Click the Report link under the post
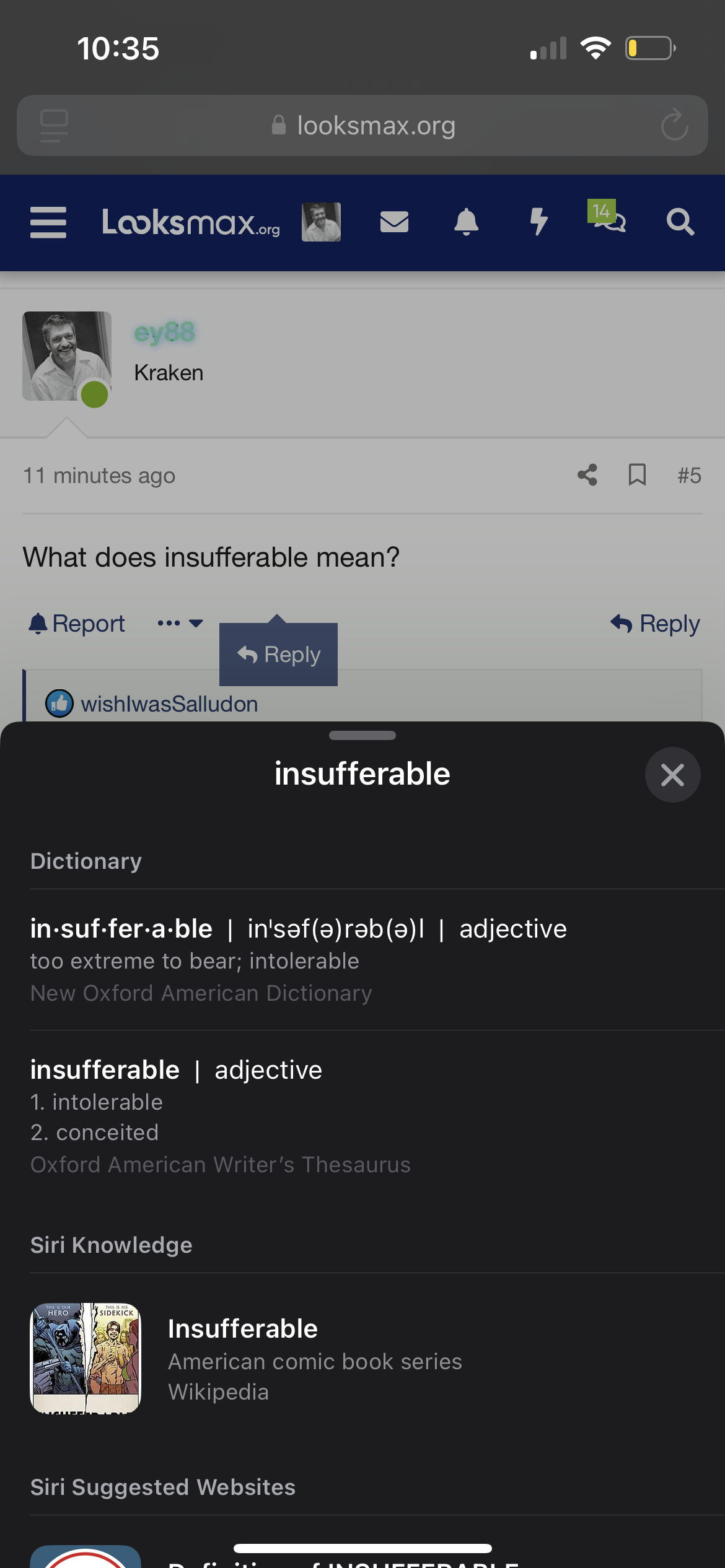725x1568 pixels. (77, 623)
